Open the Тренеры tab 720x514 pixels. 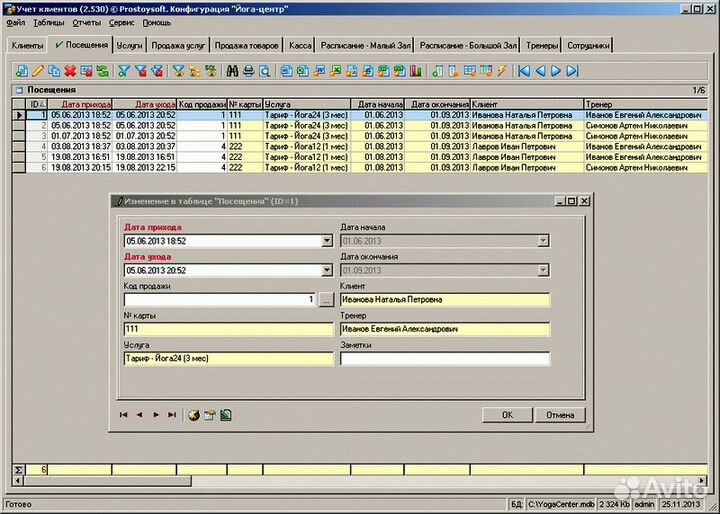point(543,46)
